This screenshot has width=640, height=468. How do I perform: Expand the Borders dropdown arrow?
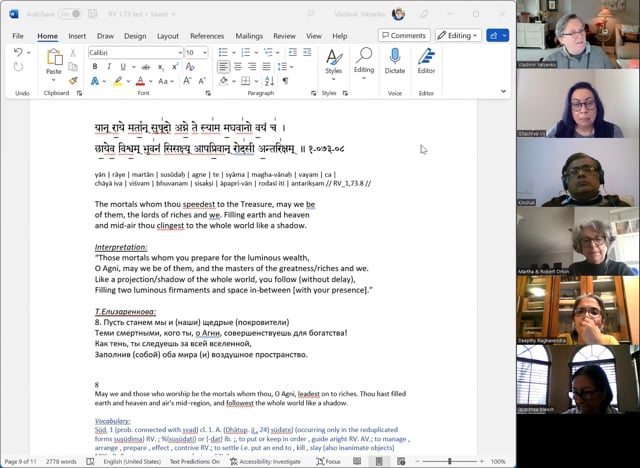point(256,81)
